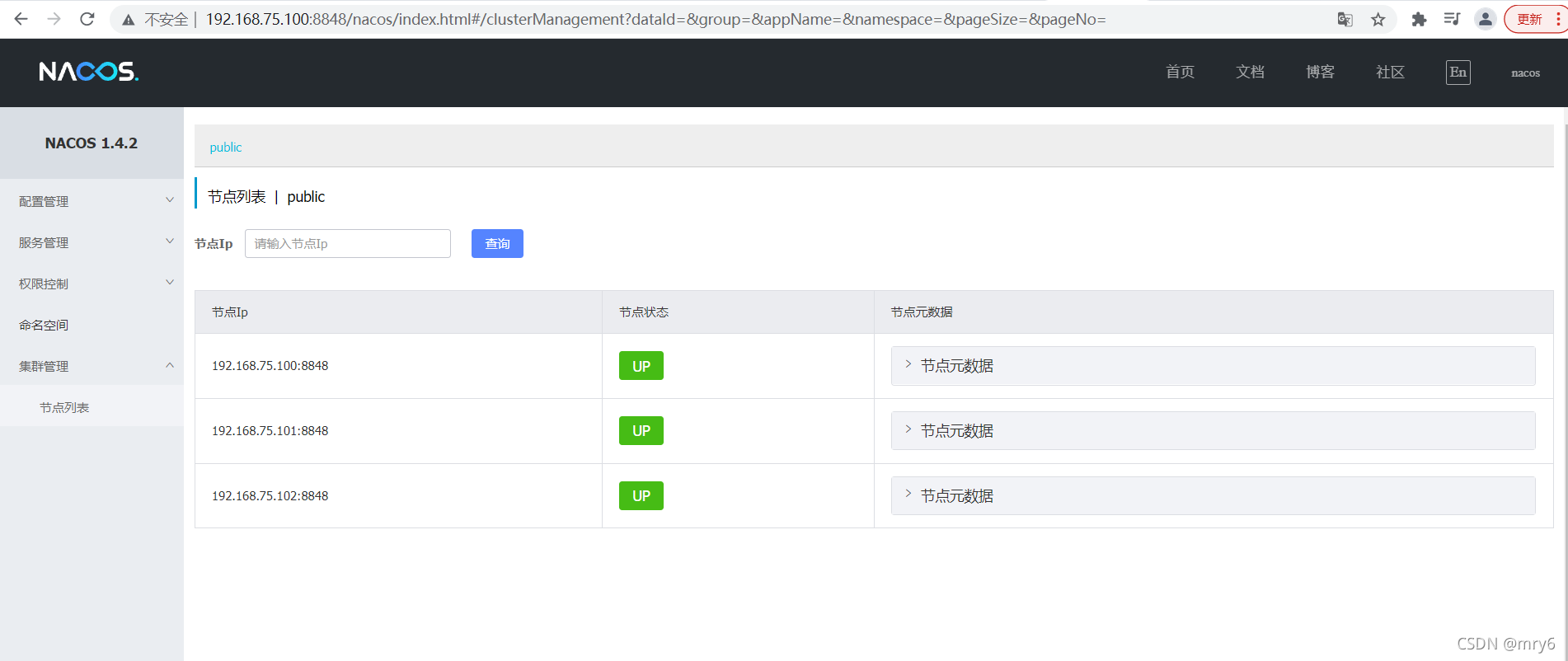Click the not-secure warning icon

(x=129, y=20)
